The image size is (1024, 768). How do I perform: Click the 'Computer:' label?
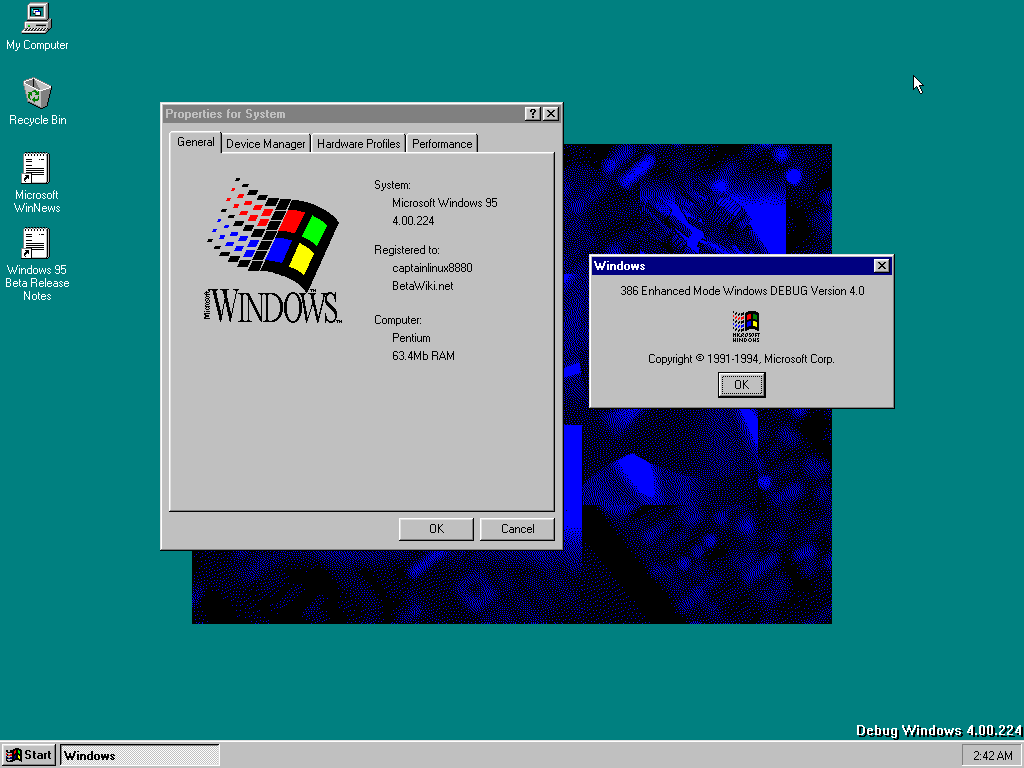[x=398, y=320]
